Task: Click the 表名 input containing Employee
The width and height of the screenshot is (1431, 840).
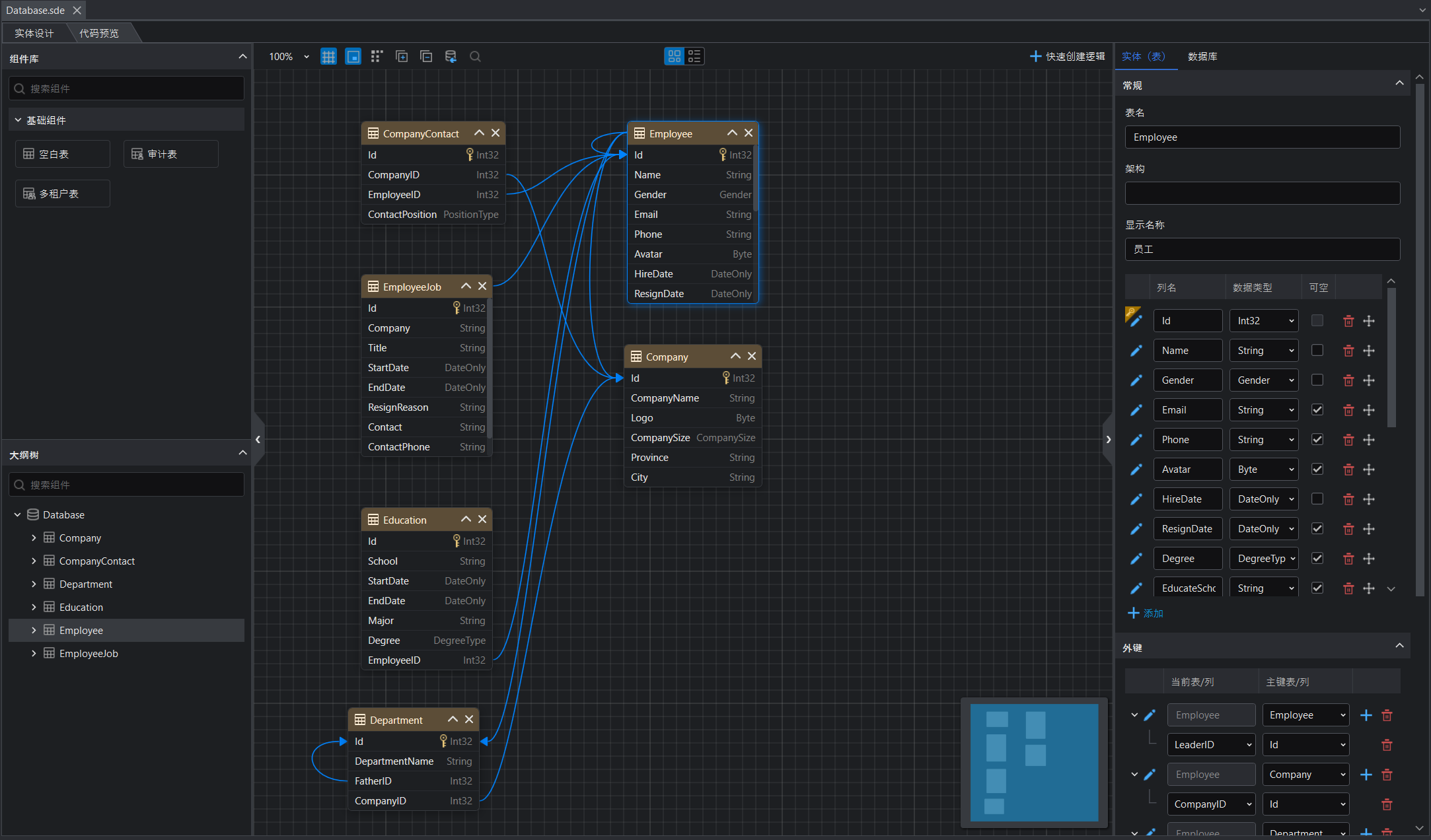Action: 1263,137
